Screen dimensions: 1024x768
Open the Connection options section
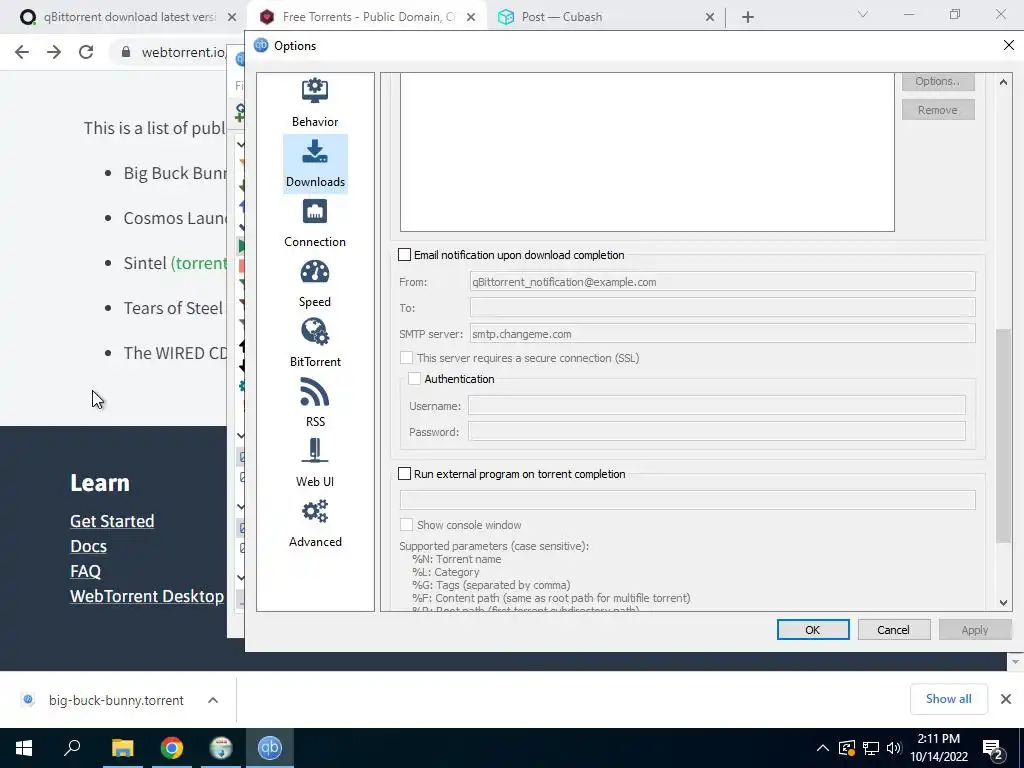315,224
